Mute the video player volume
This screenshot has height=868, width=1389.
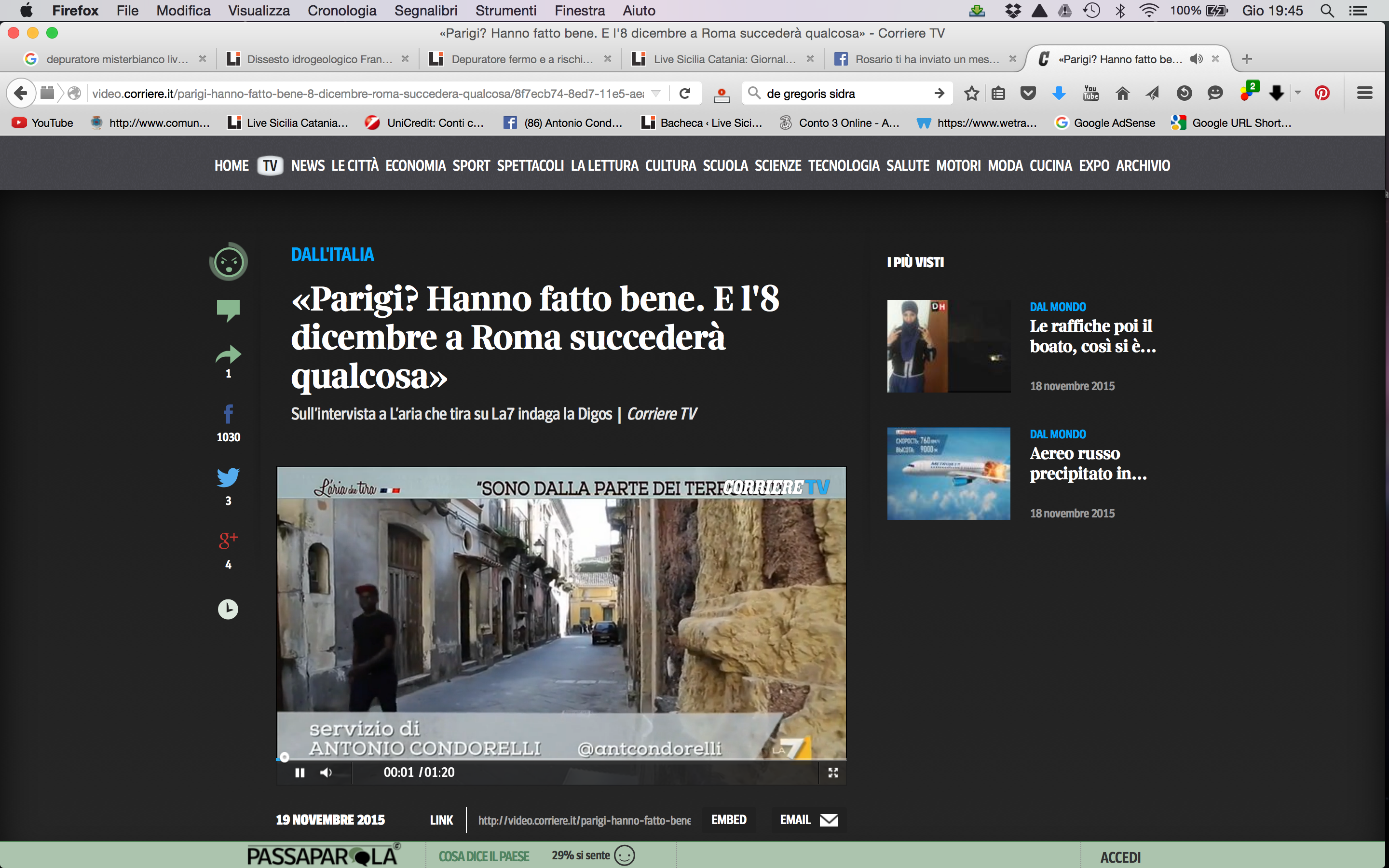click(x=326, y=773)
